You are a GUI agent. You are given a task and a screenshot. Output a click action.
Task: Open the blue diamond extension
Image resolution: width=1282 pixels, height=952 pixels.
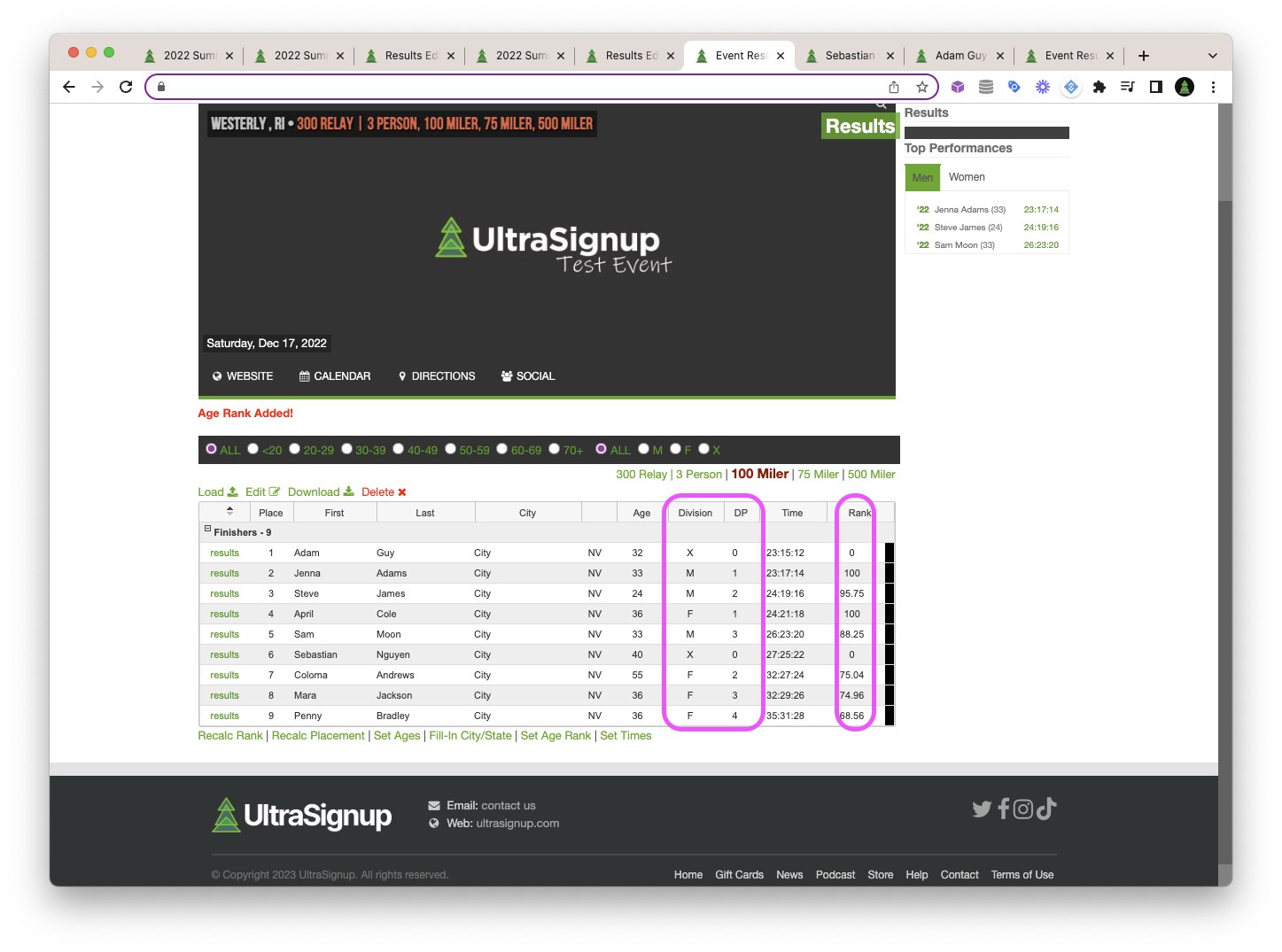[x=1071, y=87]
